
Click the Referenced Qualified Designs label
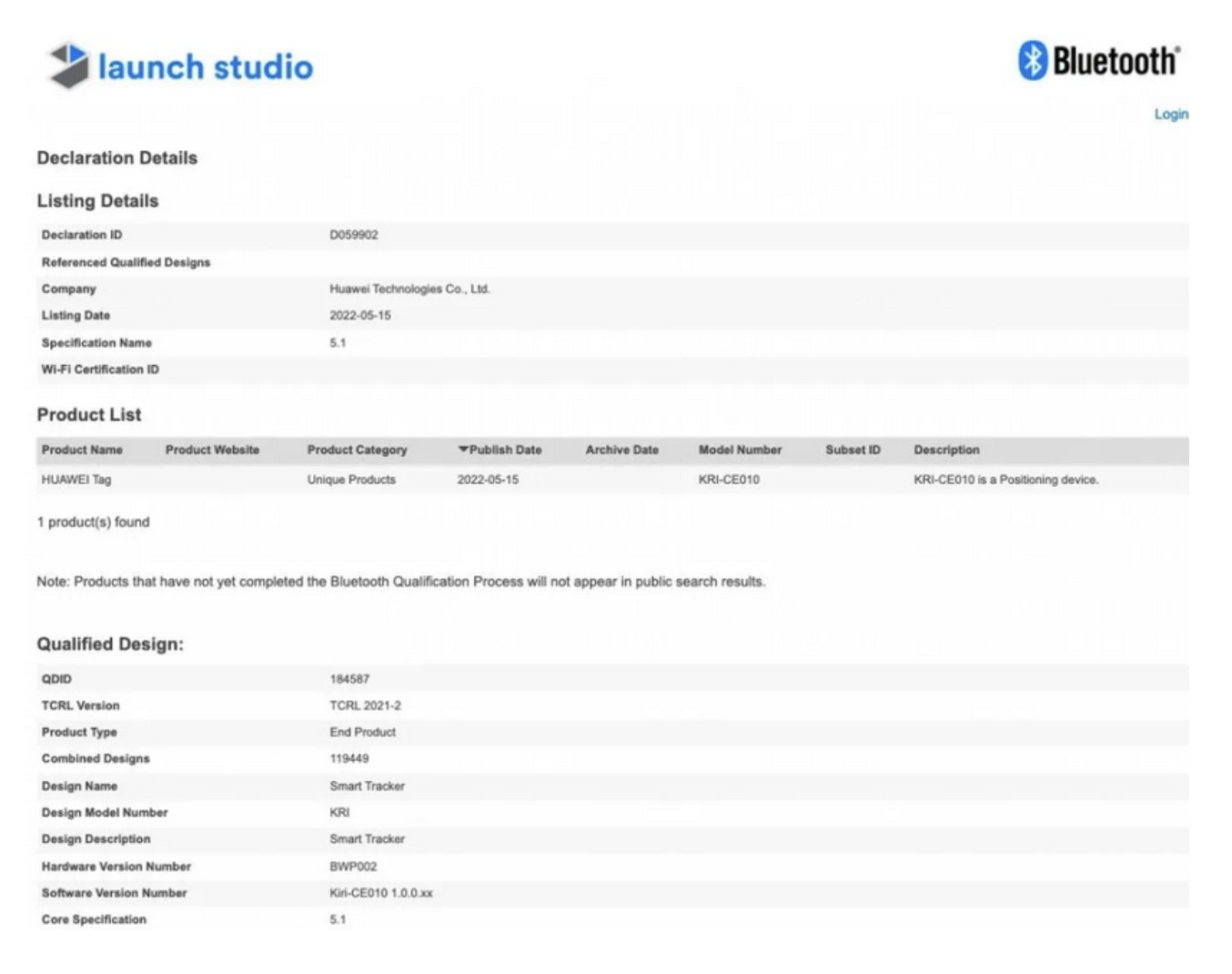click(126, 262)
